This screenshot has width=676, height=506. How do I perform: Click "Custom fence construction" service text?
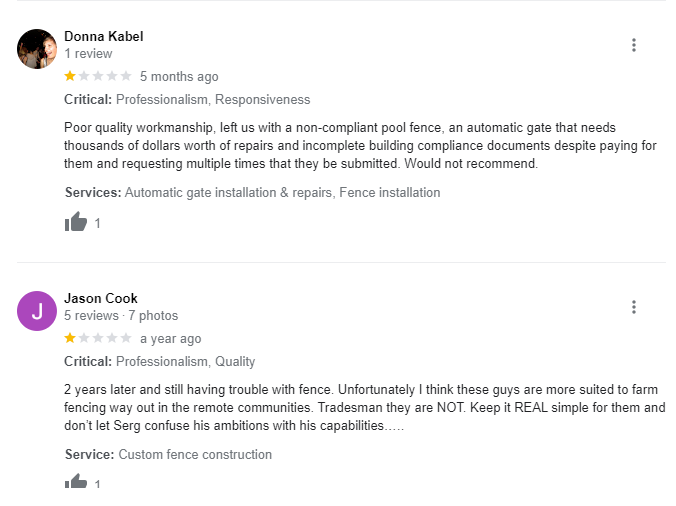[x=195, y=454]
